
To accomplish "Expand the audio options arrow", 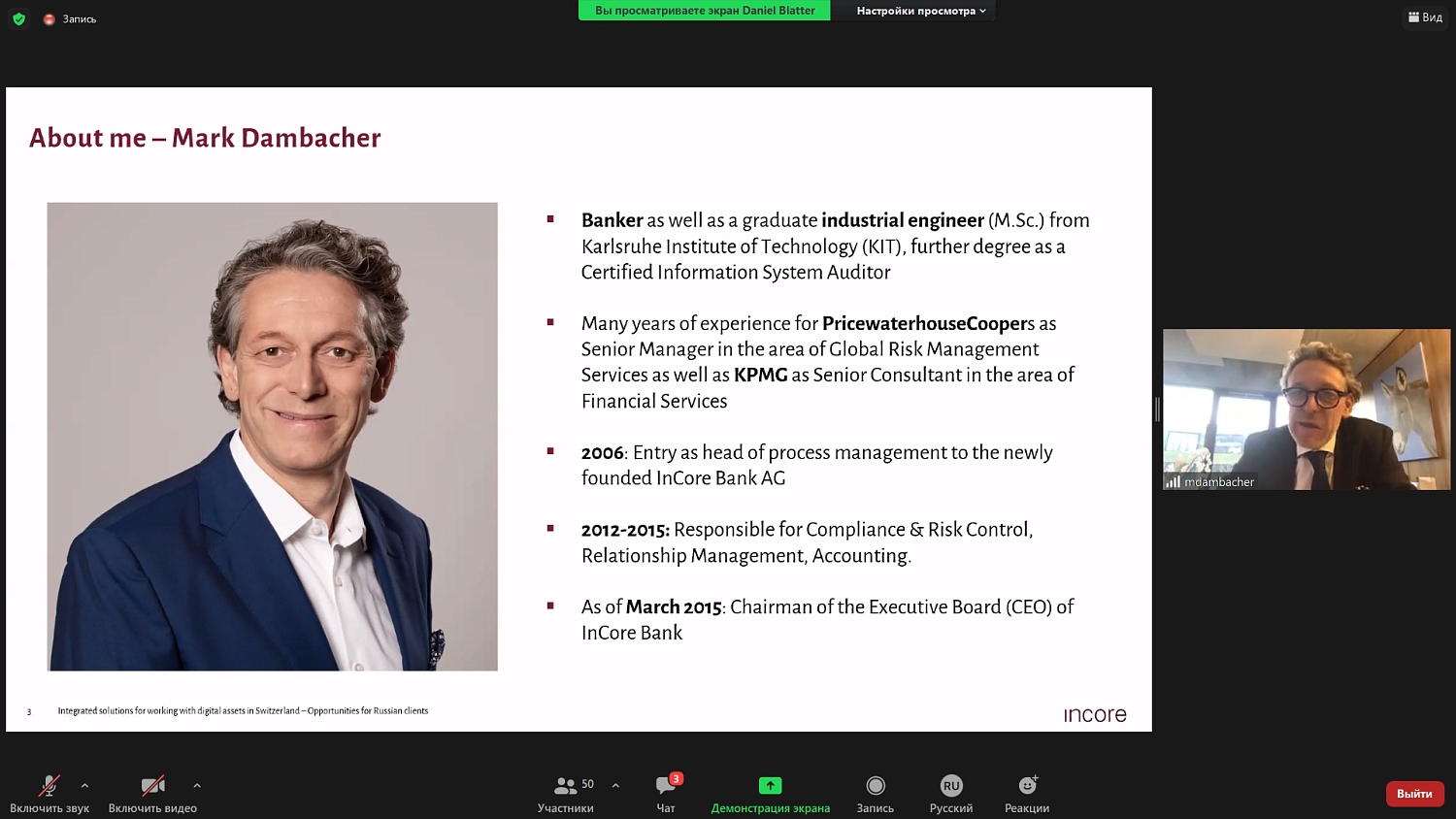I will (x=84, y=785).
